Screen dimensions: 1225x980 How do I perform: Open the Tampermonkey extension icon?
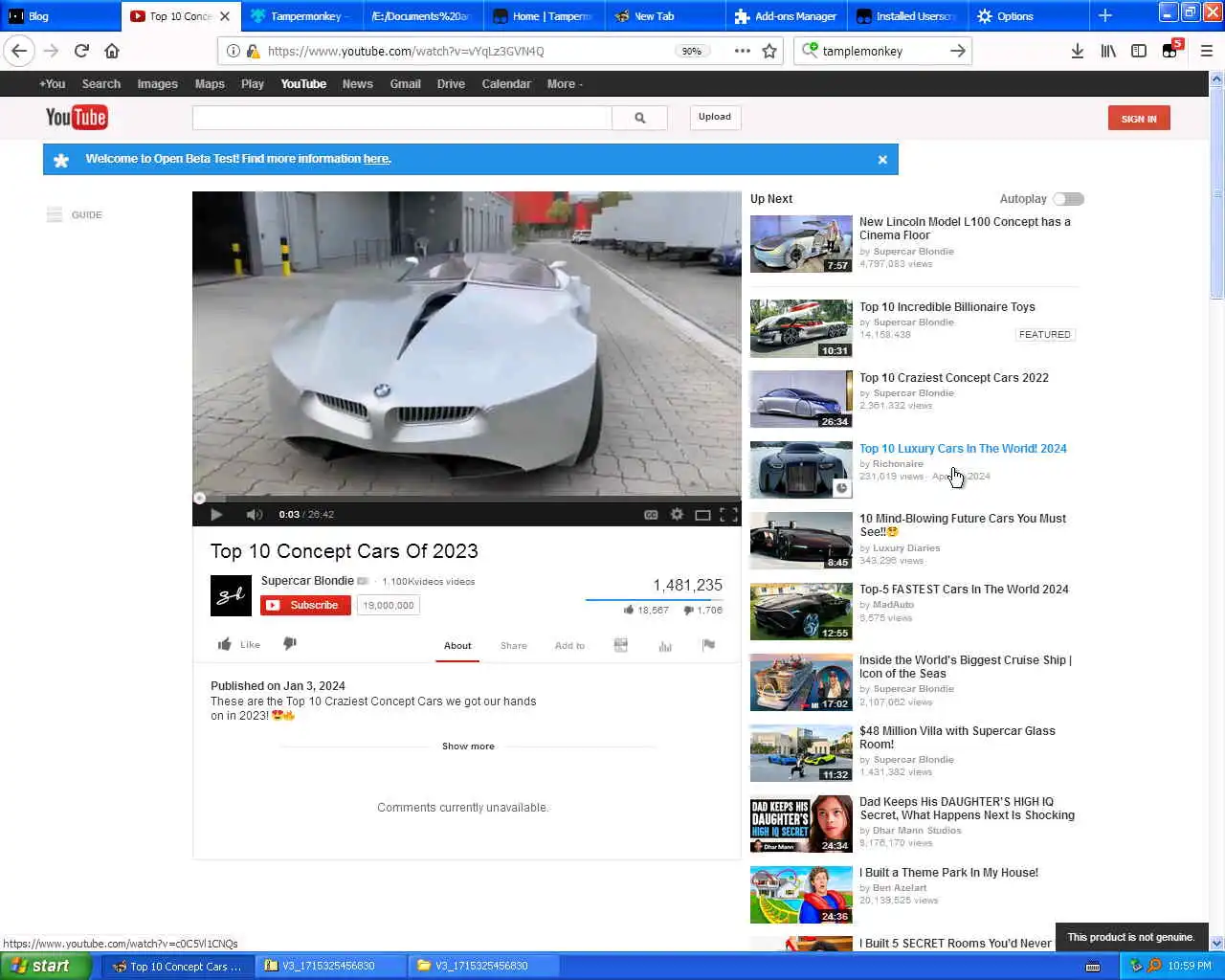(x=1170, y=51)
